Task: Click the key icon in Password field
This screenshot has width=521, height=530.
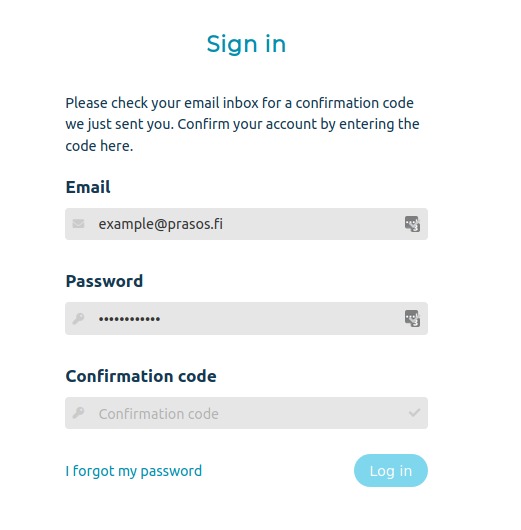Action: point(78,319)
